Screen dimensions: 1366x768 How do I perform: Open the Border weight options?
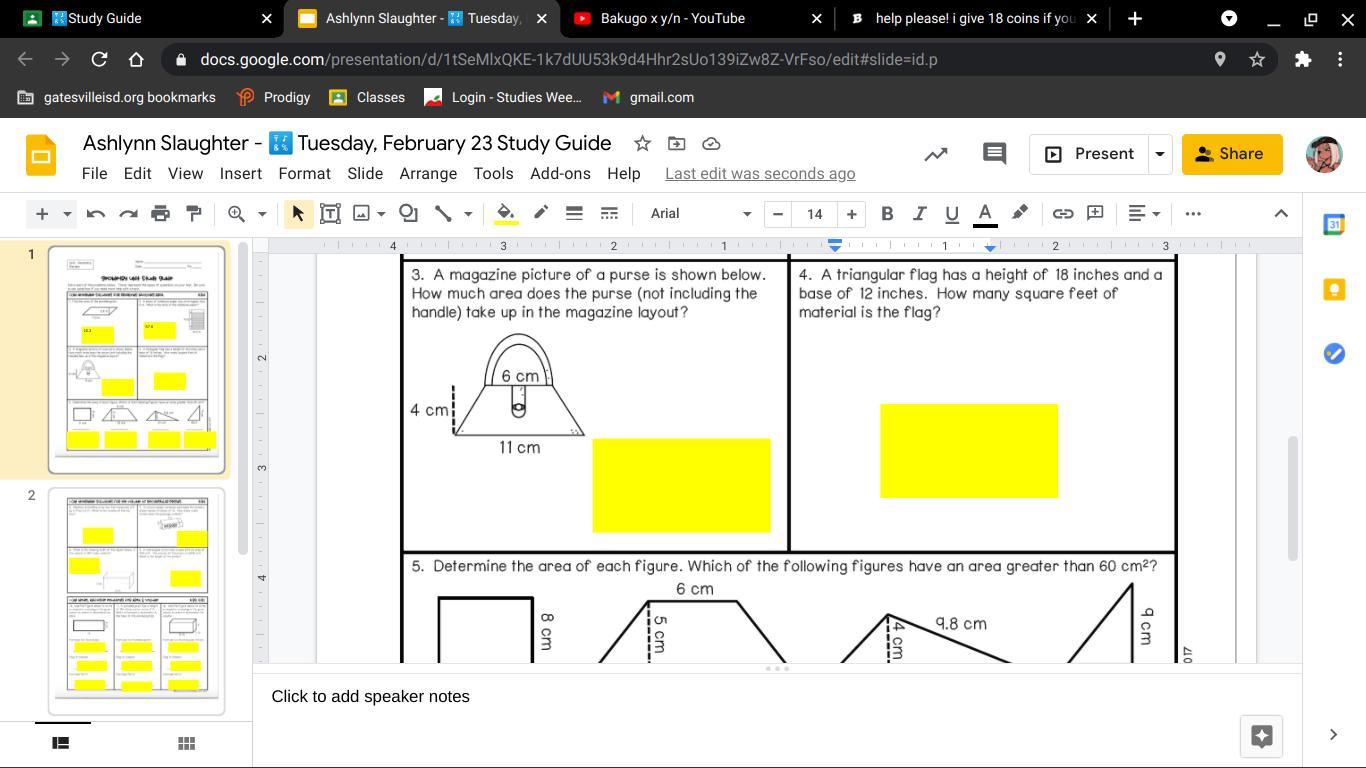click(574, 213)
